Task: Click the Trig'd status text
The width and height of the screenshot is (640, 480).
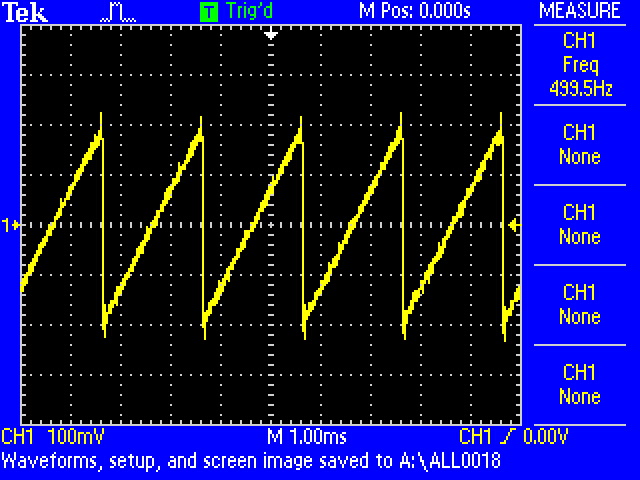Action: pos(250,12)
